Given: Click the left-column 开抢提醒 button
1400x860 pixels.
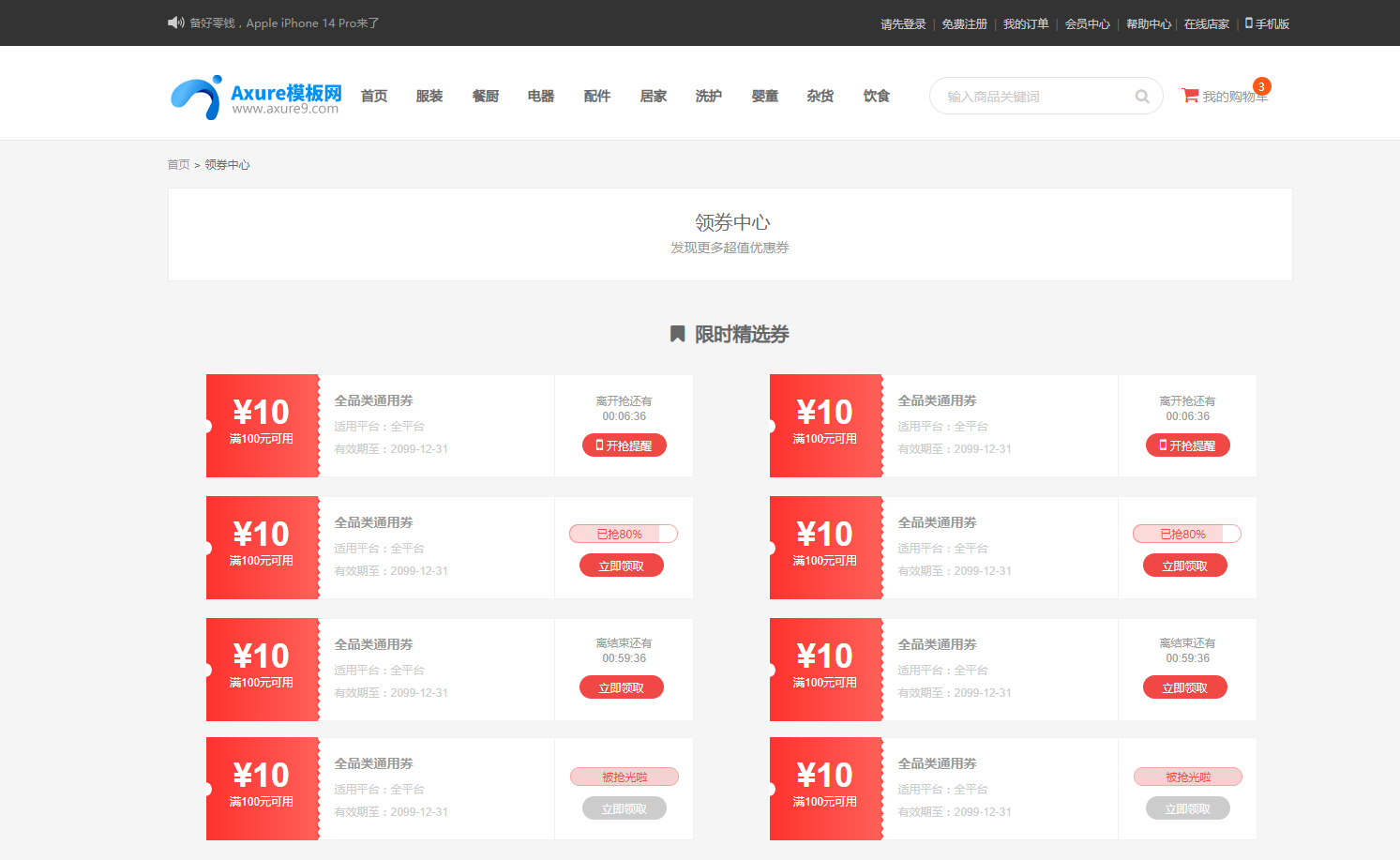Looking at the screenshot, I should click(625, 445).
